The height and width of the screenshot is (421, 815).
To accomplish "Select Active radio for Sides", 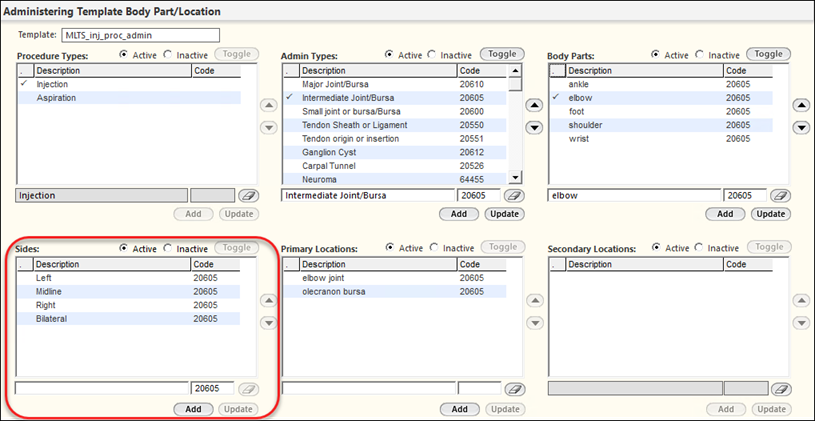I will click(x=123, y=248).
